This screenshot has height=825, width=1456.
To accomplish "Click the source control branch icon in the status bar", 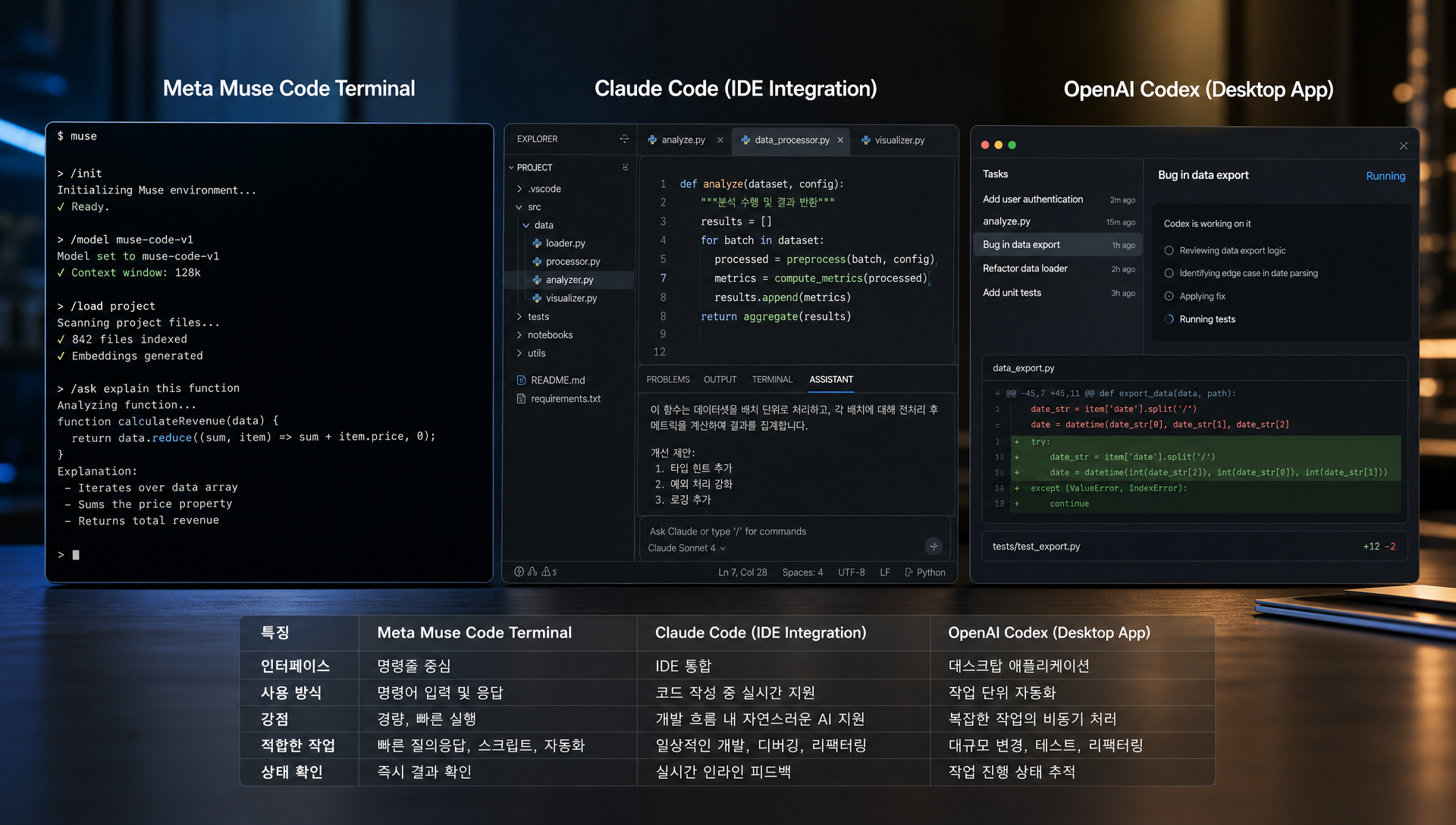I will click(532, 572).
